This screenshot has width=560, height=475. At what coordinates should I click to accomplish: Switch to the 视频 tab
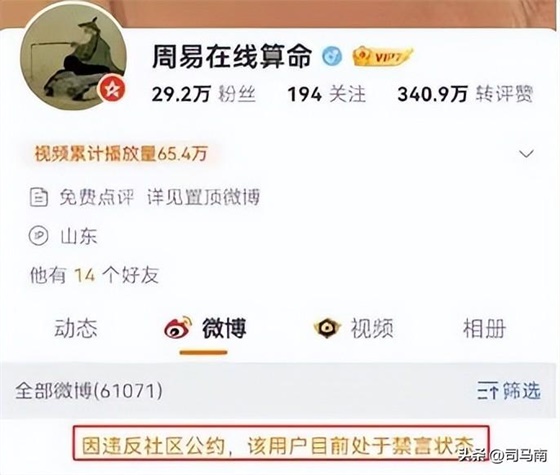(x=354, y=328)
